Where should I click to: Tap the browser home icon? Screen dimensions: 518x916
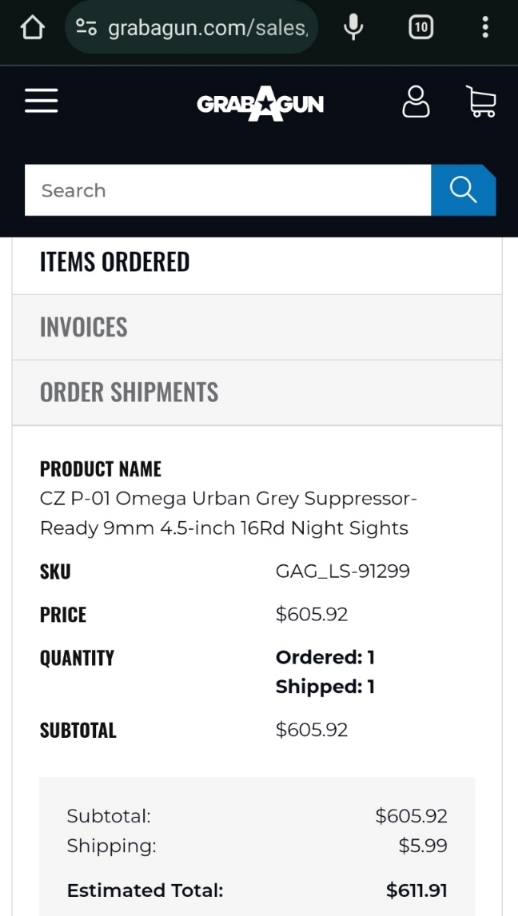(33, 27)
